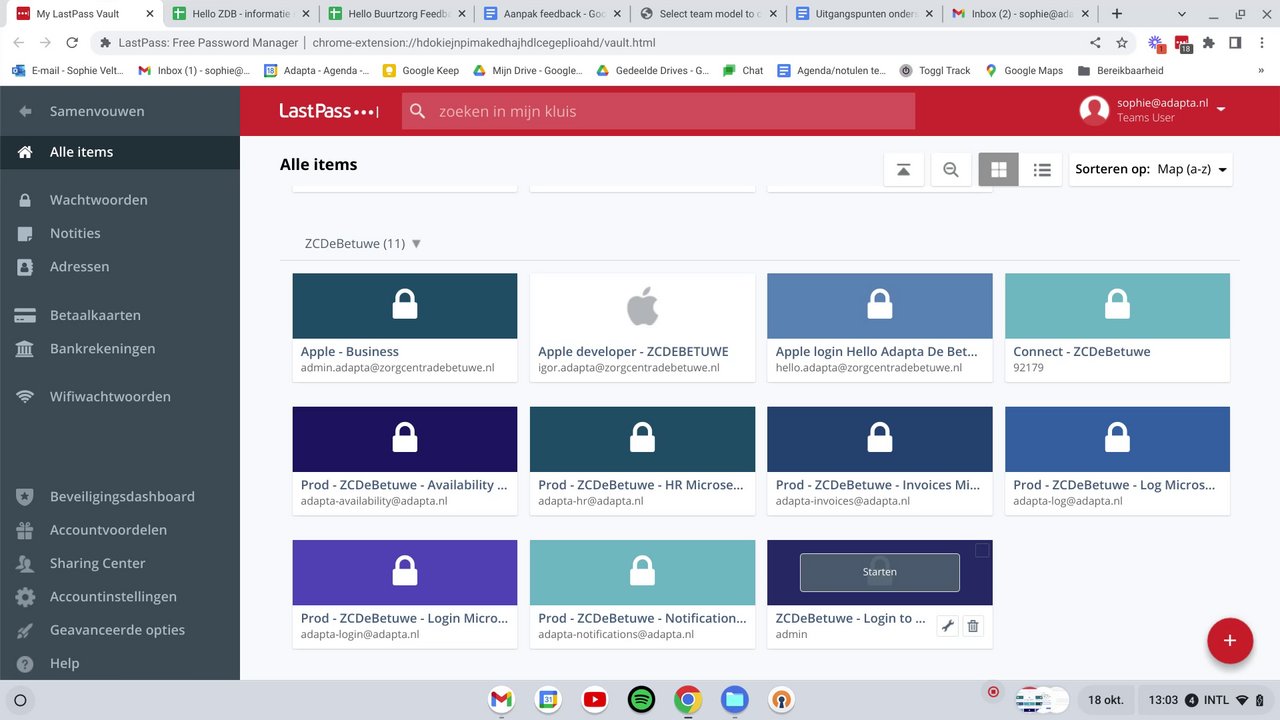The width and height of the screenshot is (1280, 720).
Task: Open Geavanceerde opties rocket icon
Action: (26, 630)
